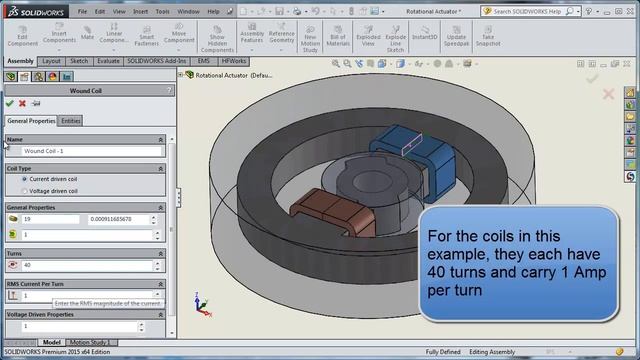Screen dimensions: 640x360
Task: Open the PropertyManager tab icon
Action: (x=24, y=76)
